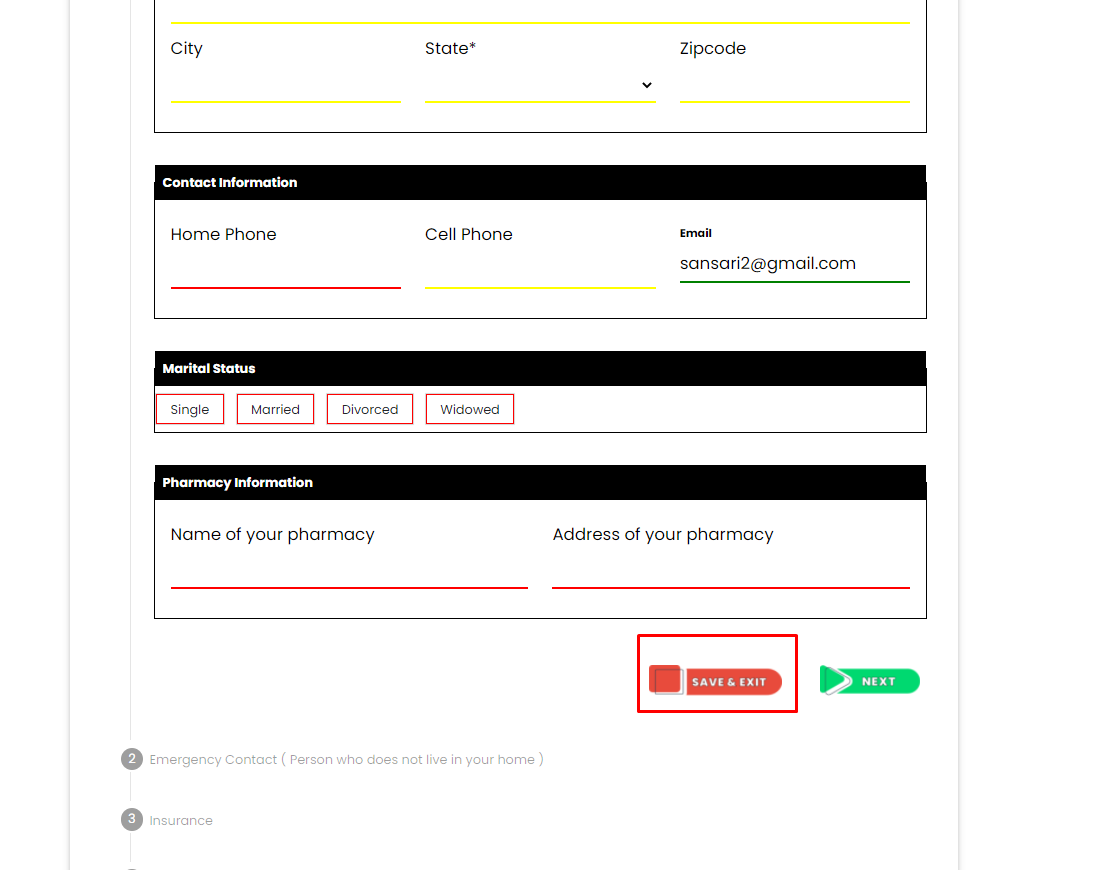The height and width of the screenshot is (870, 1120).
Task: Focus the Home Phone field
Action: click(286, 271)
